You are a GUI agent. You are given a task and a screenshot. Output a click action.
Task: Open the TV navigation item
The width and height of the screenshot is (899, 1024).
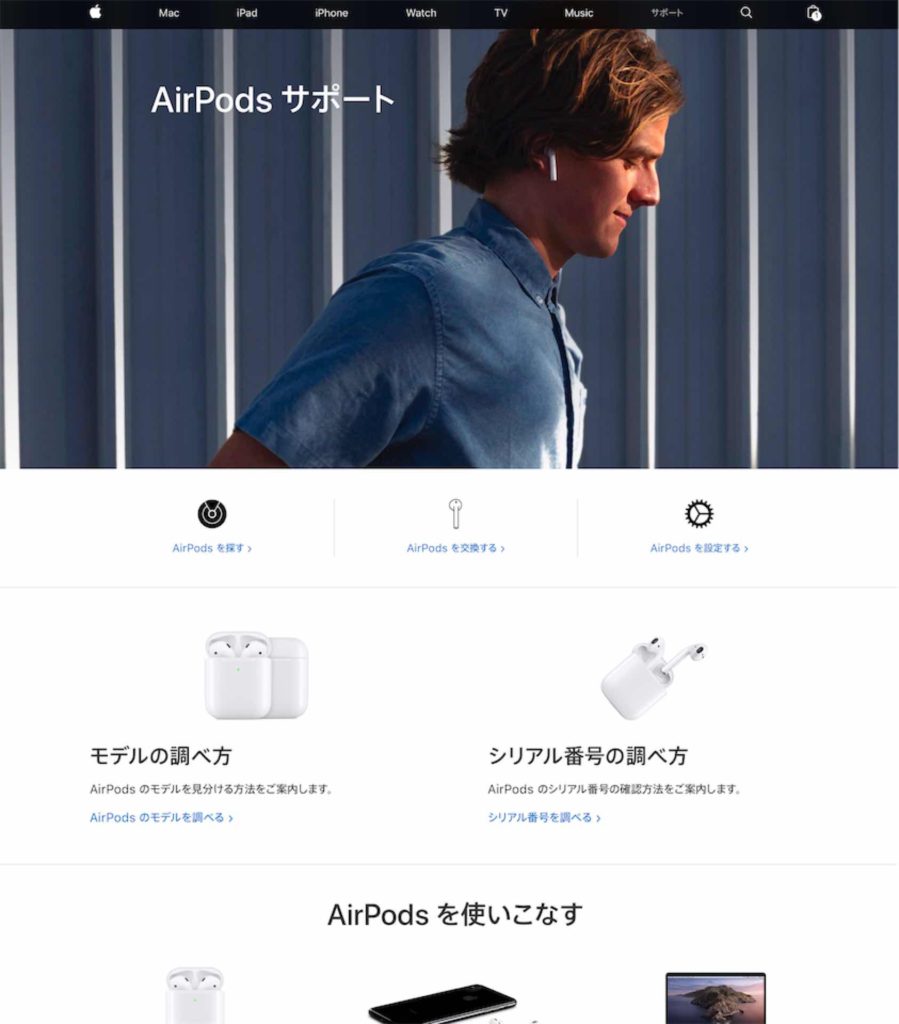tap(501, 12)
